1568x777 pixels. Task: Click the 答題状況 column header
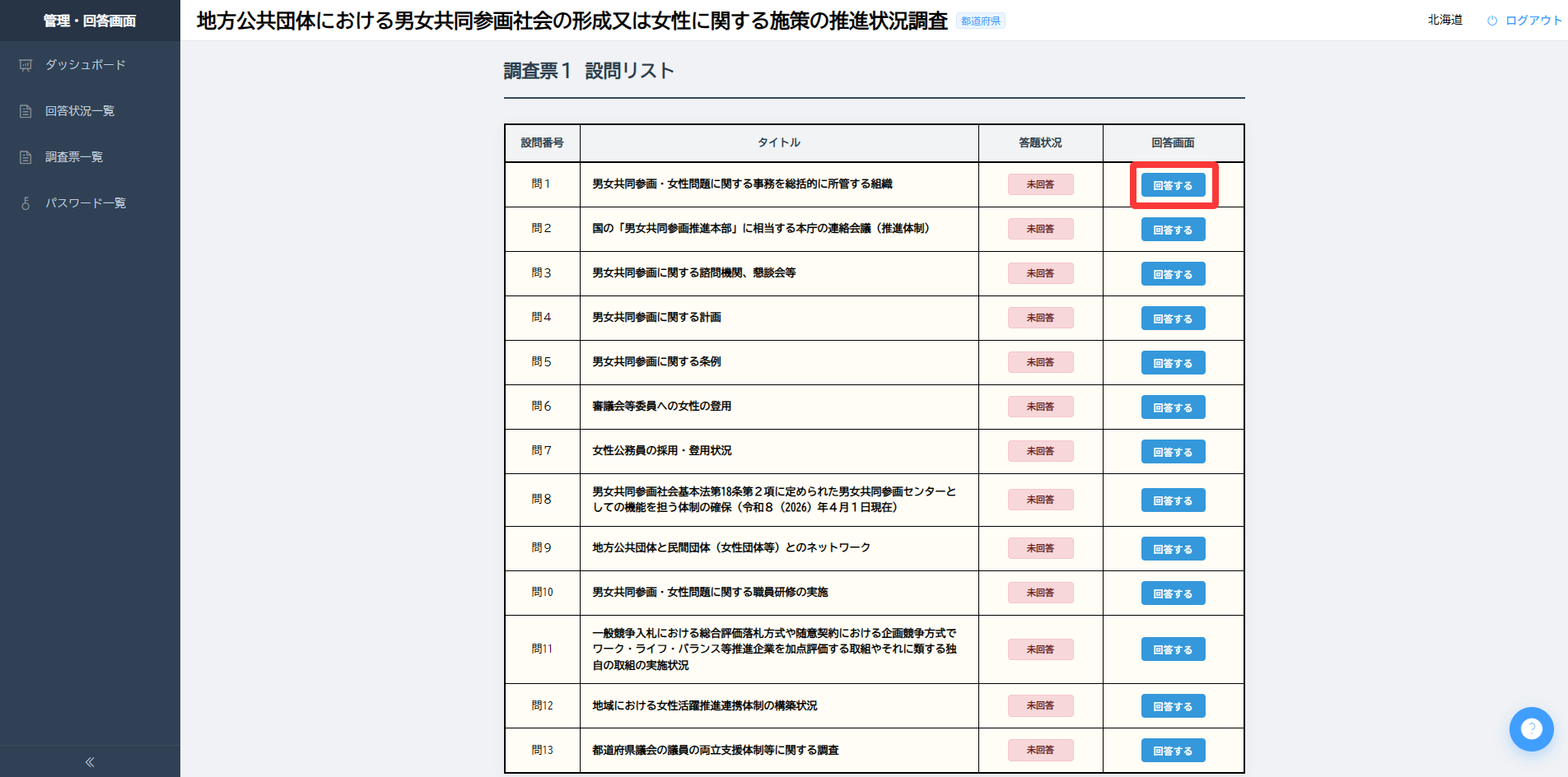pos(1040,142)
